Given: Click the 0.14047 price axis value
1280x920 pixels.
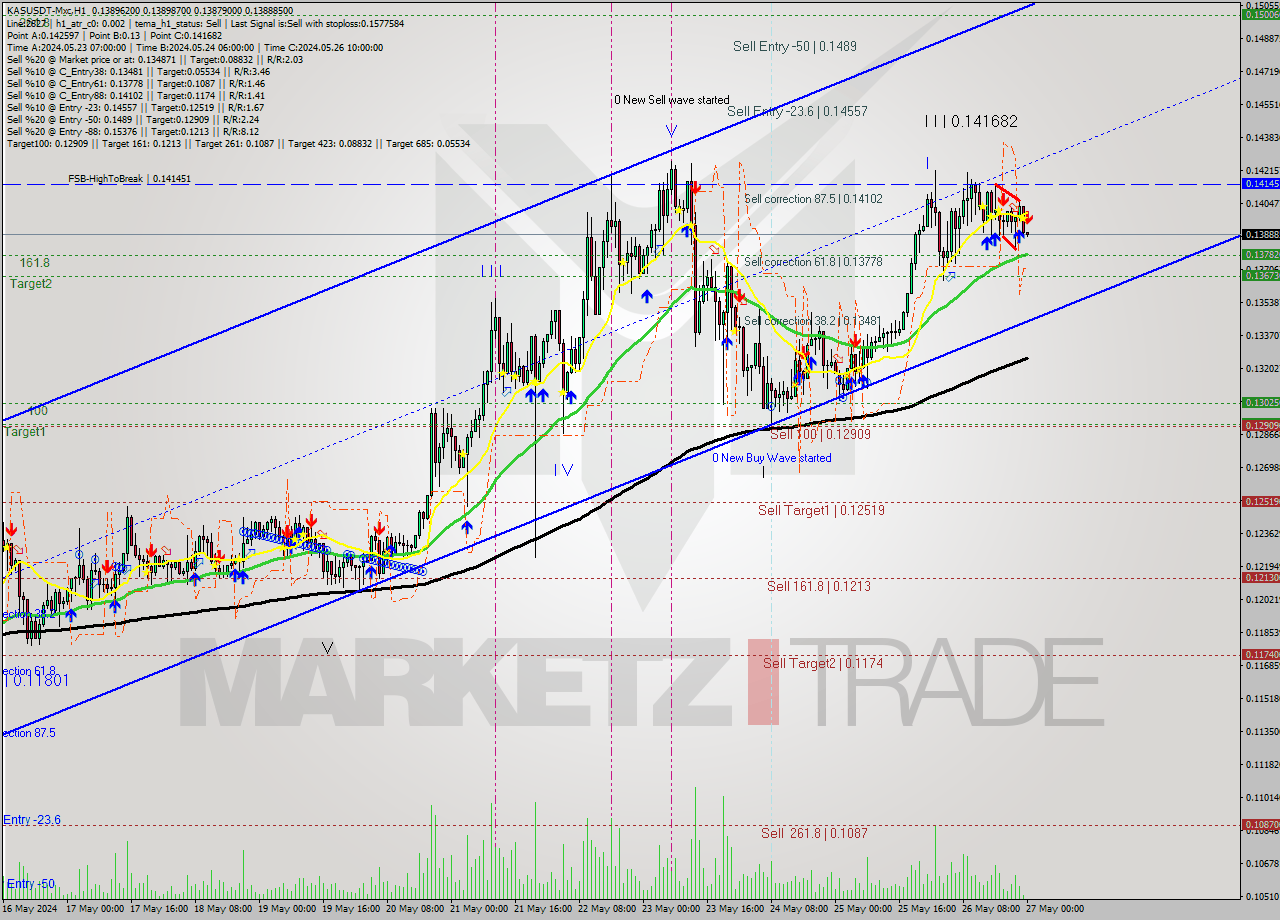Looking at the screenshot, I should [1262, 203].
